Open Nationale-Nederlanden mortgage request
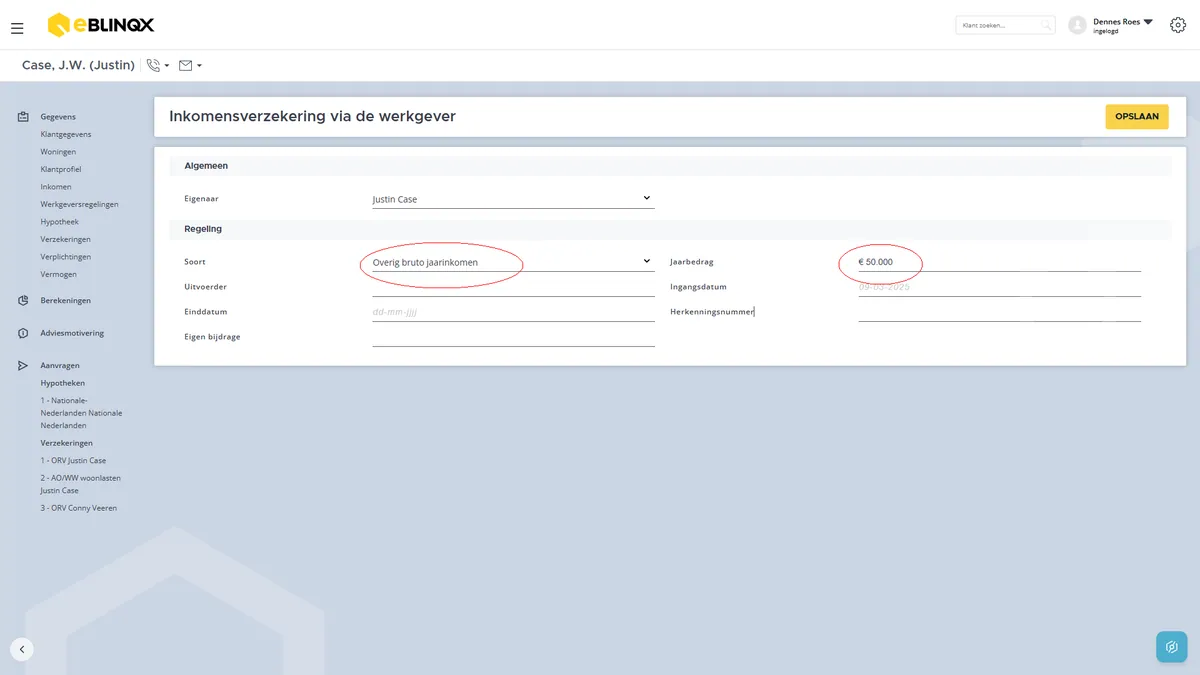This screenshot has width=1200, height=675. (x=81, y=413)
